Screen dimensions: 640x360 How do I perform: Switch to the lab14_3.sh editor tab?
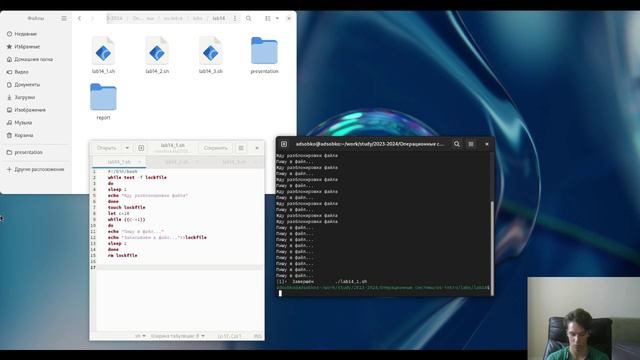(x=234, y=162)
